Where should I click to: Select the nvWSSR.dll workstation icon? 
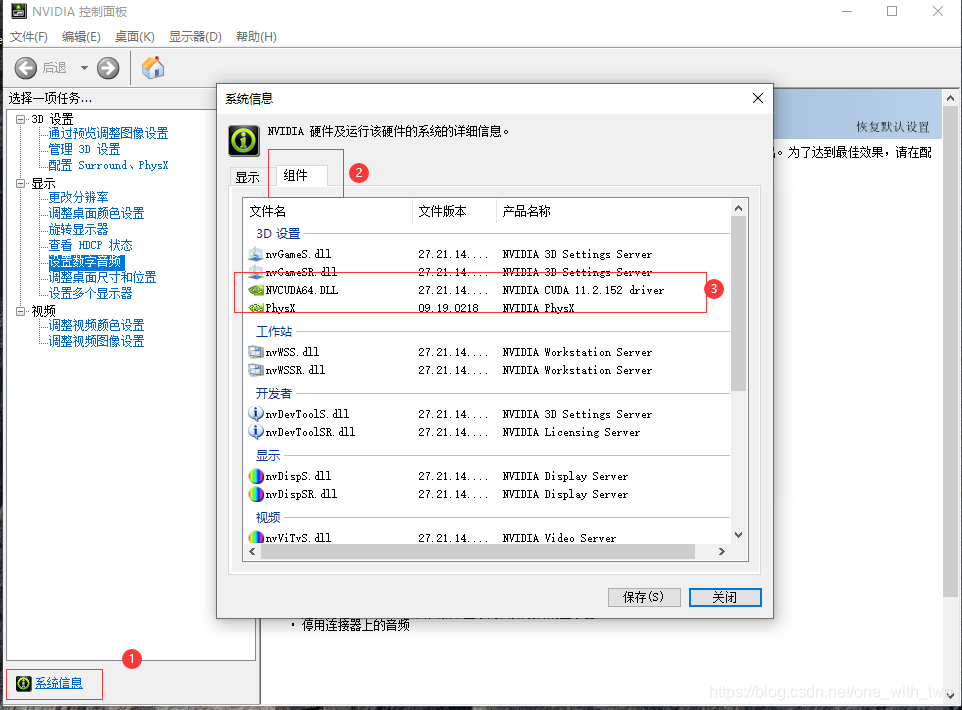click(255, 370)
